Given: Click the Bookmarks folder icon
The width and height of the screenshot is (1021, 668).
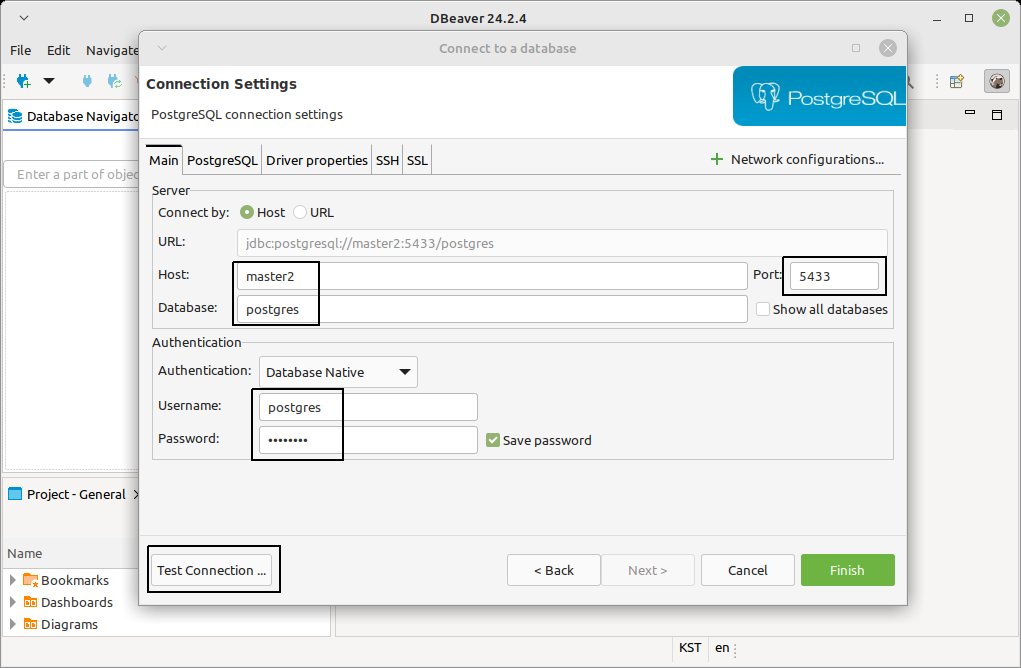Looking at the screenshot, I should pos(30,580).
